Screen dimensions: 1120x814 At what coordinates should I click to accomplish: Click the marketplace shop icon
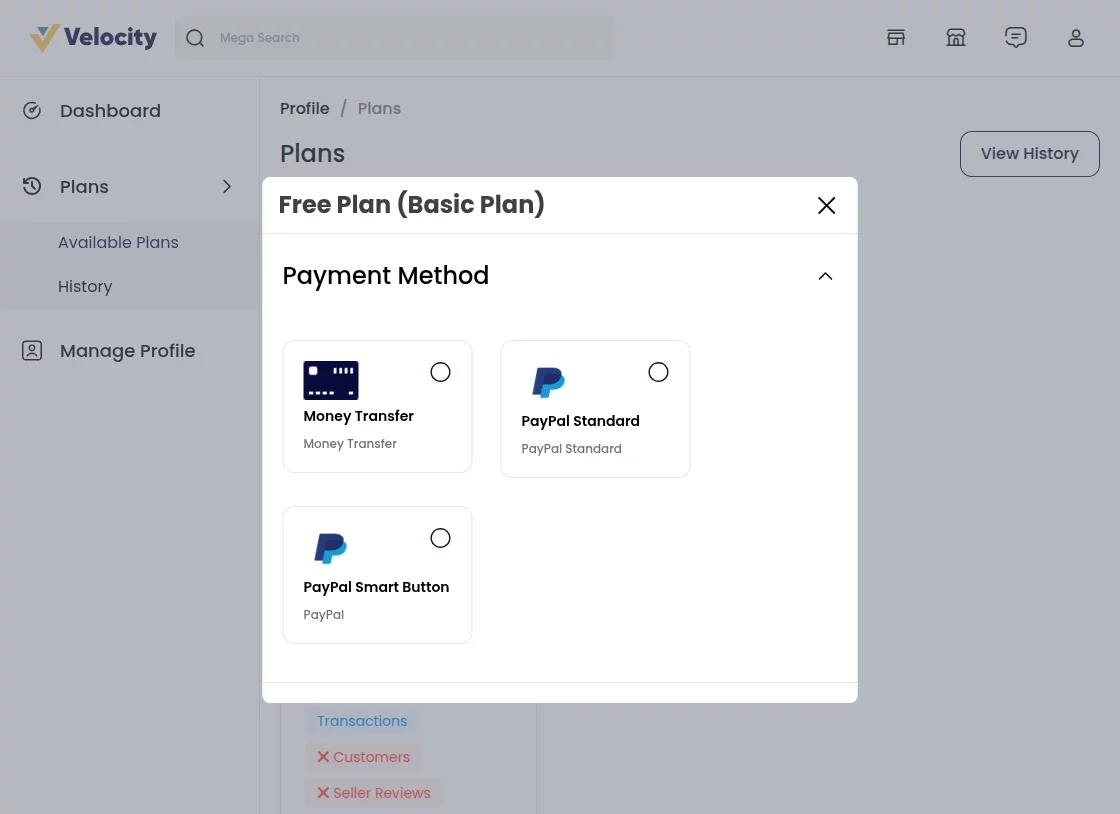click(x=956, y=37)
